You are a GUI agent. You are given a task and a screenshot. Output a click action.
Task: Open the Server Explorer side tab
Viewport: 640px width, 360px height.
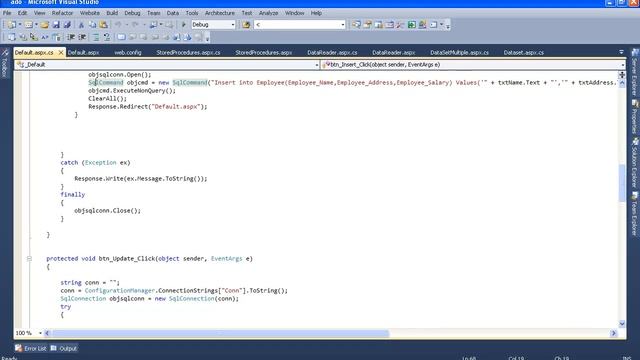point(635,73)
